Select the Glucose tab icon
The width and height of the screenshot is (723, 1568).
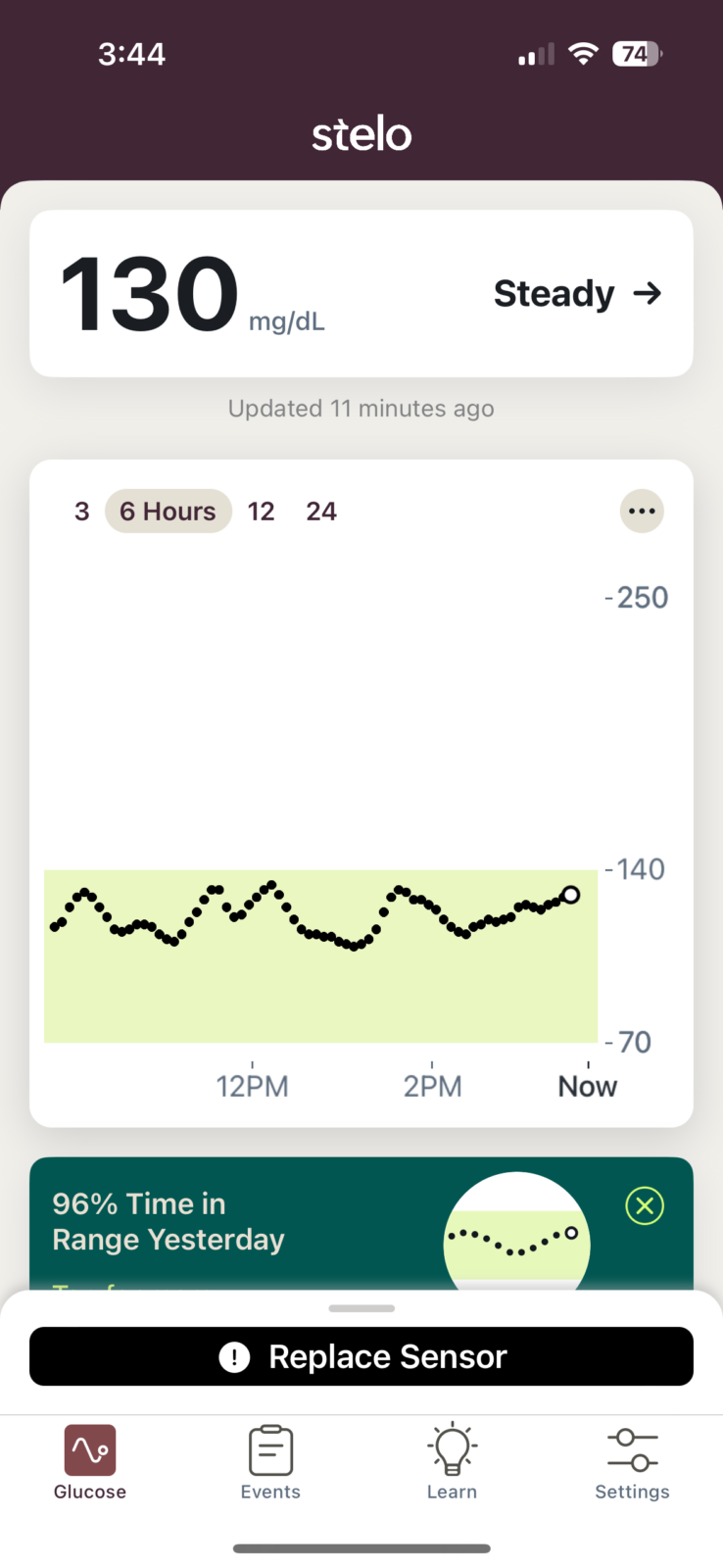(89, 1447)
